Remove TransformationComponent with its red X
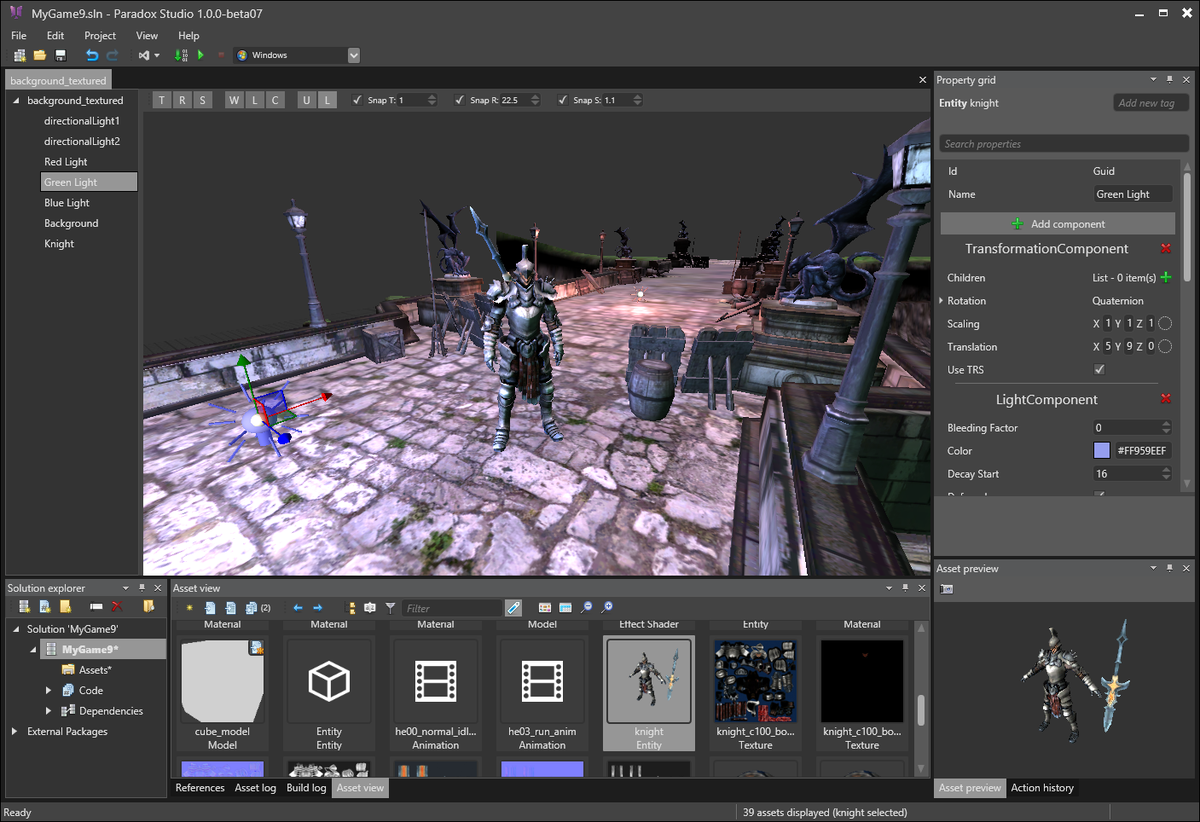 pyautogui.click(x=1165, y=249)
